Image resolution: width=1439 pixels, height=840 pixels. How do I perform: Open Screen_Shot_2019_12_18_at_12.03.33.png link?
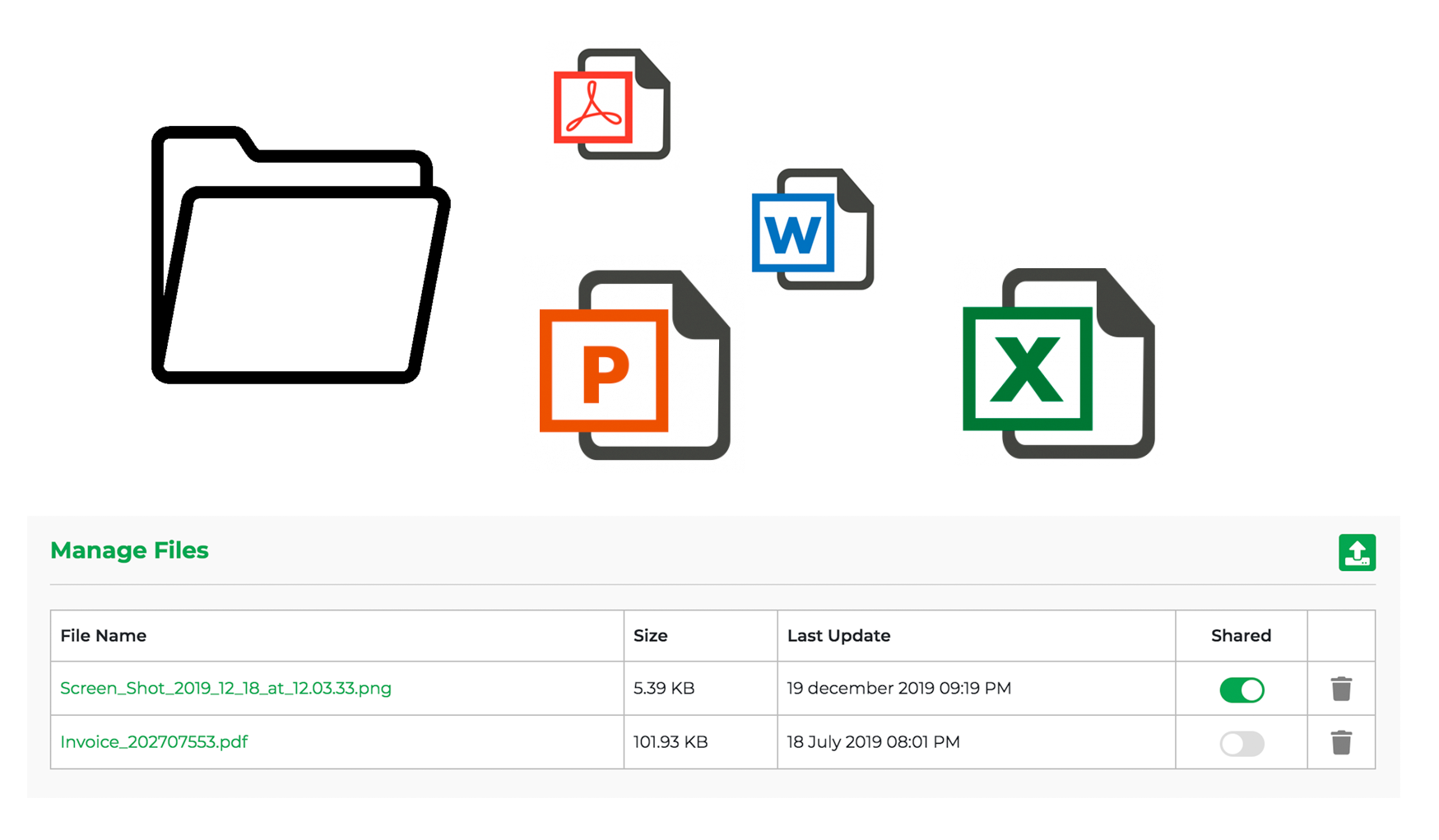225,688
